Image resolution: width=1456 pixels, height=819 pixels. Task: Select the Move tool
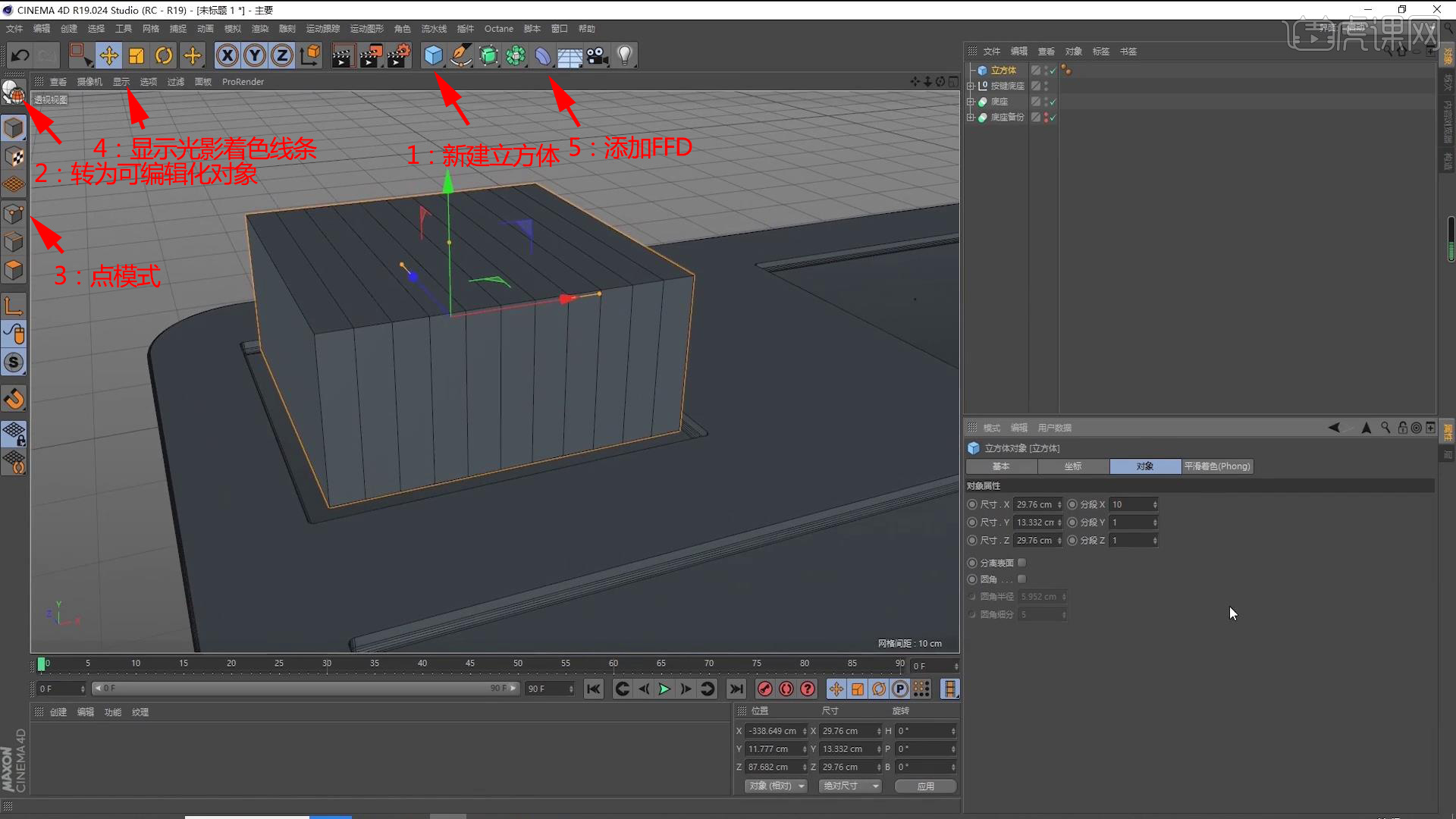(108, 55)
